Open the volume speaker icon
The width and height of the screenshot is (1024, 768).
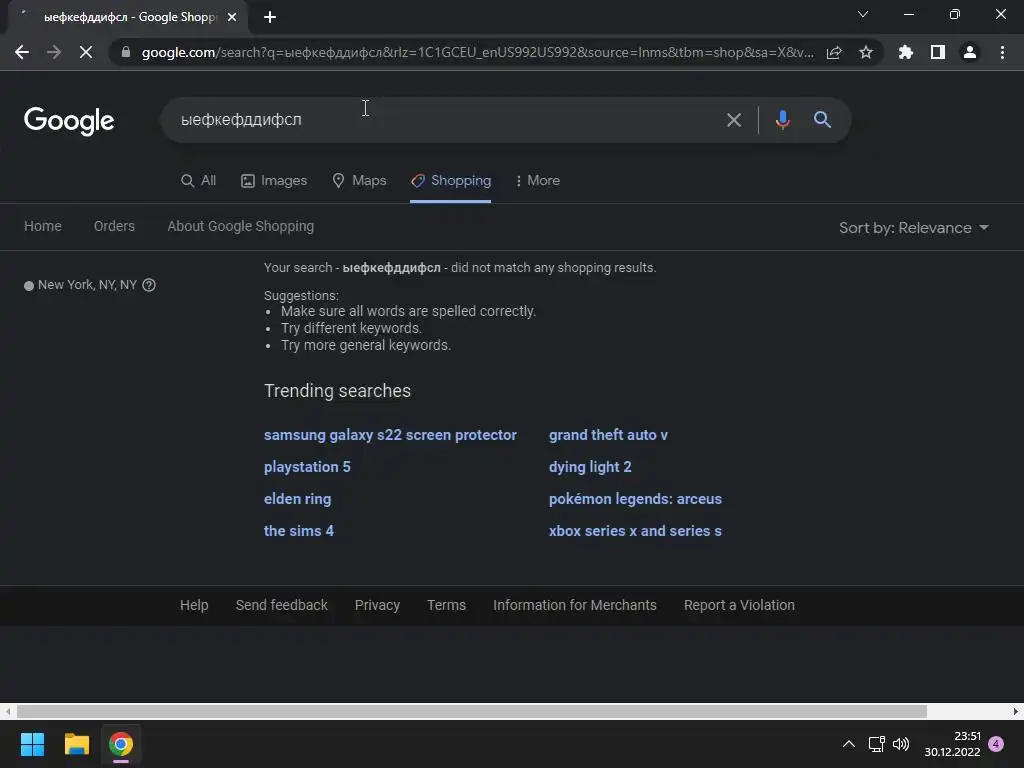coord(901,744)
